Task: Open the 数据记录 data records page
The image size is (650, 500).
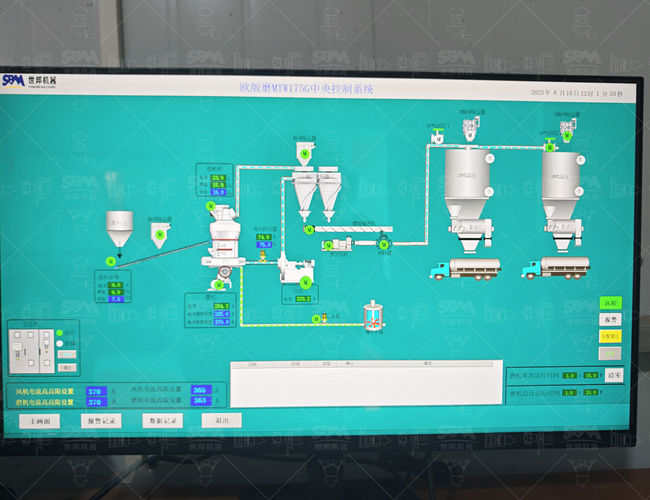Action: 163,421
